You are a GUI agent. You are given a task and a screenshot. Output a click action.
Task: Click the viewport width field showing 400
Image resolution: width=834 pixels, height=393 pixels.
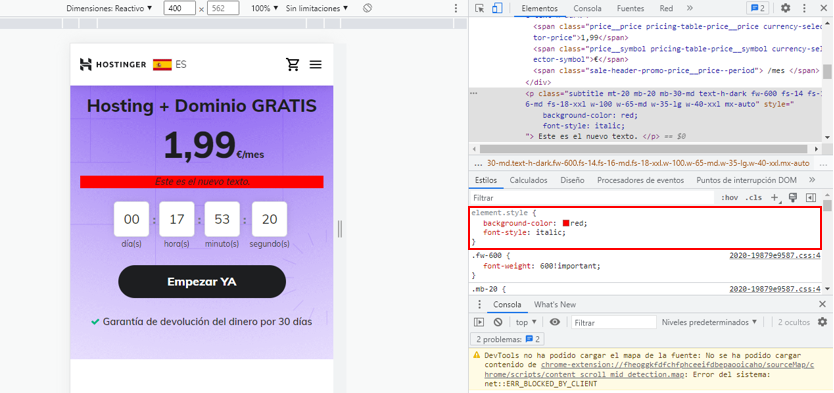pos(180,9)
